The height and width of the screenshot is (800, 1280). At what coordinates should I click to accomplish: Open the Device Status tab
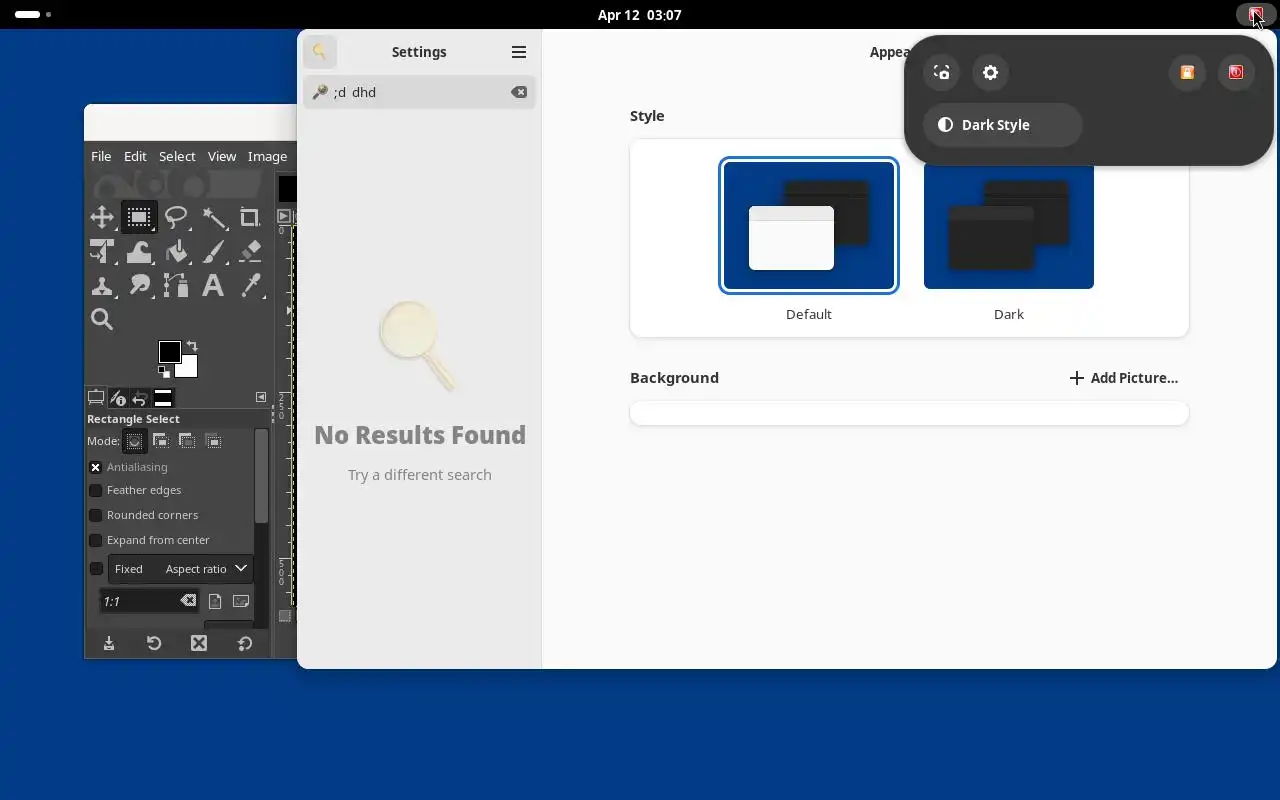tap(118, 398)
